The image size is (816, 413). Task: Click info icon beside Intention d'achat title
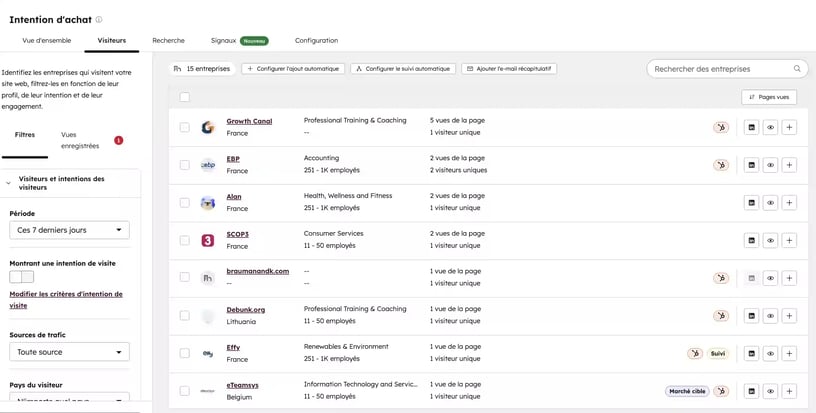point(99,19)
